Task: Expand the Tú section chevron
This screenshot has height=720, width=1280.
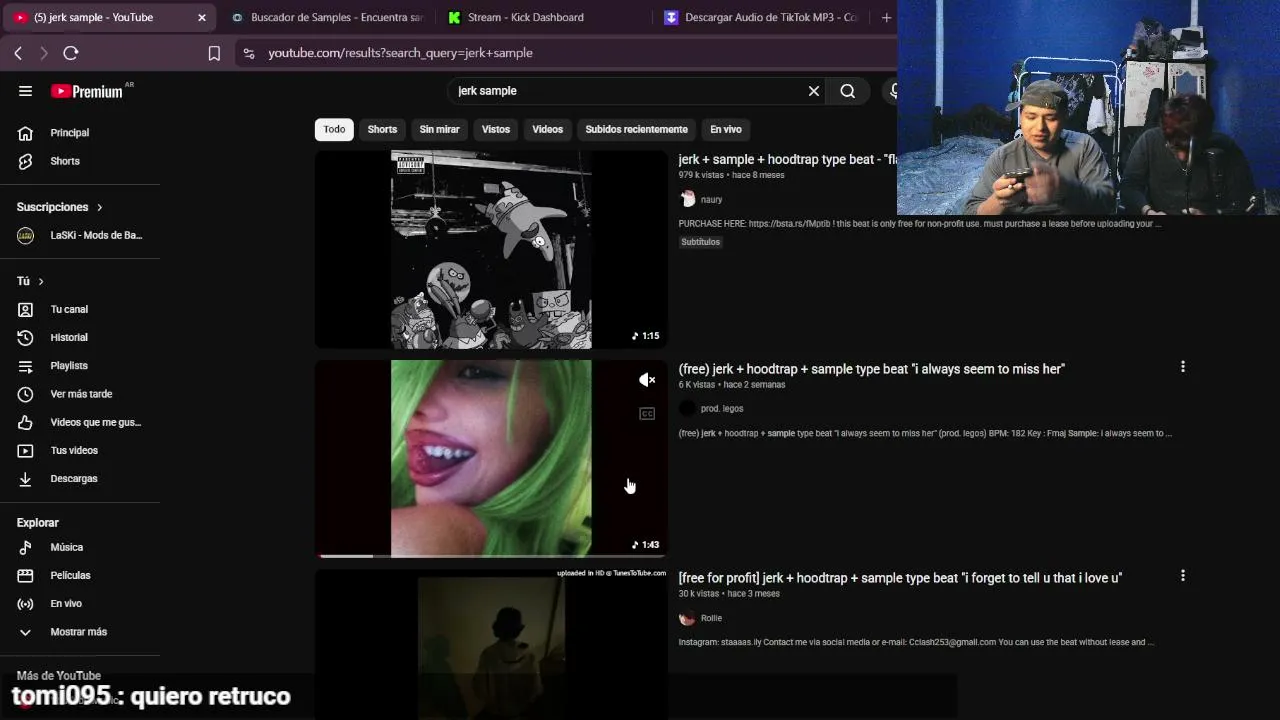Action: 40,281
